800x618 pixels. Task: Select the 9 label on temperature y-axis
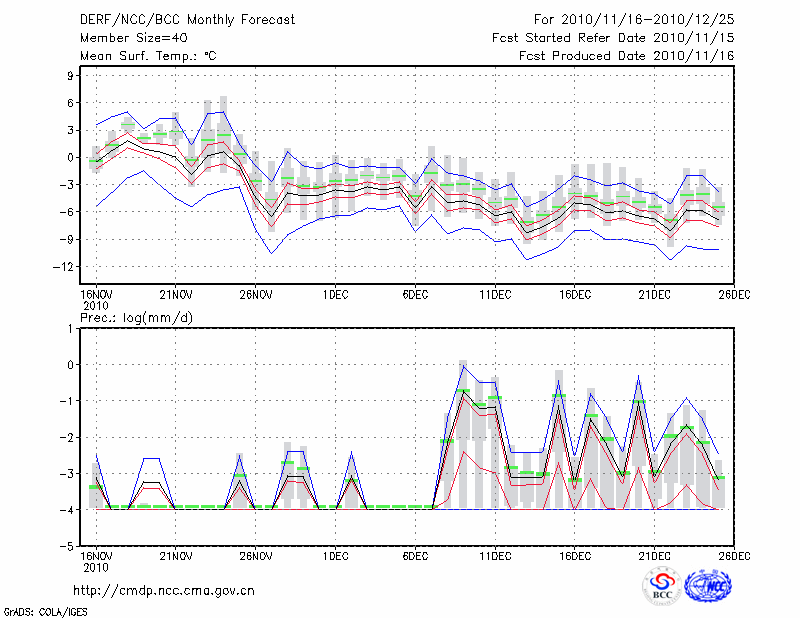click(70, 75)
